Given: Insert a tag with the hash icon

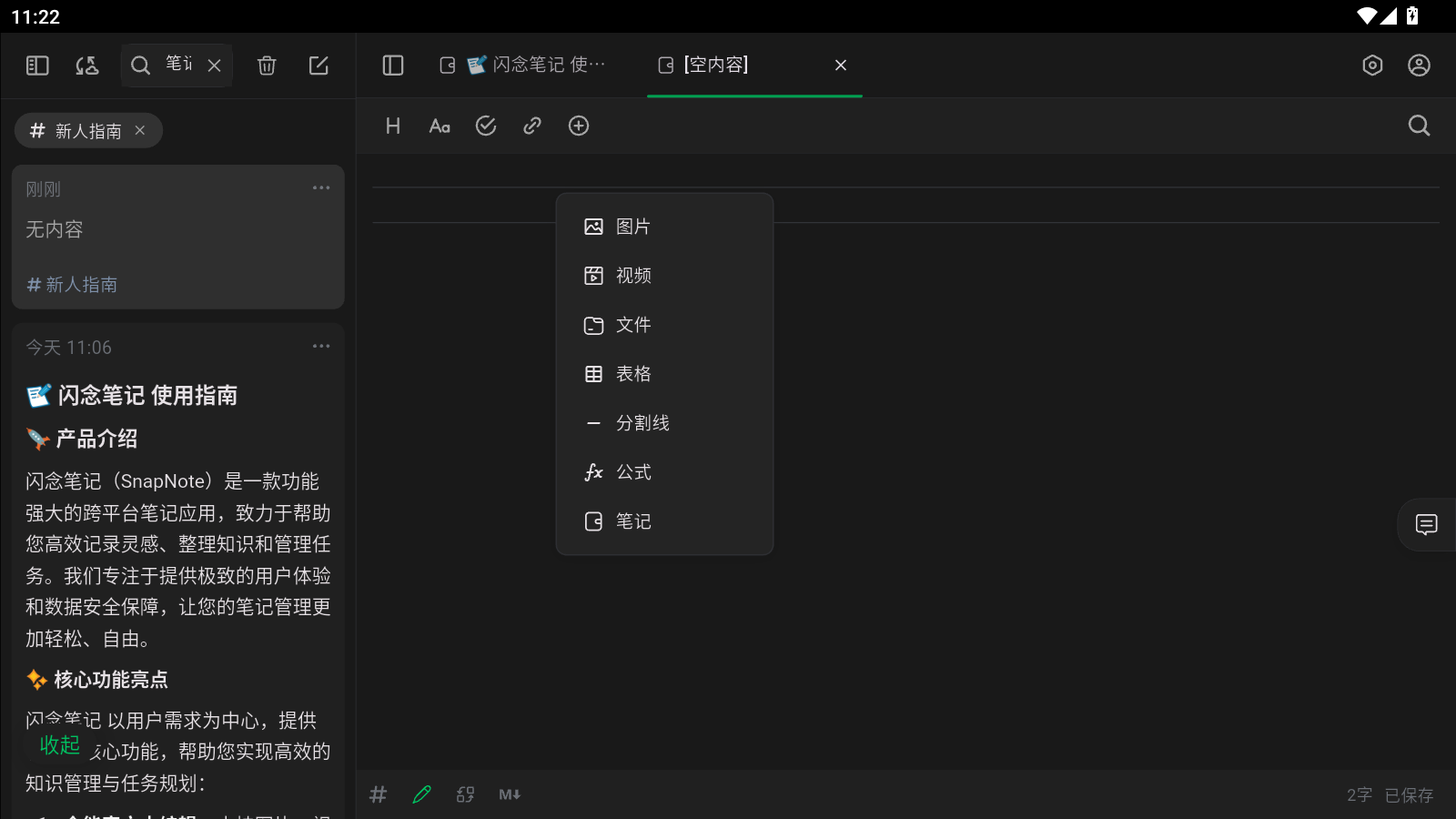Looking at the screenshot, I should click(378, 794).
